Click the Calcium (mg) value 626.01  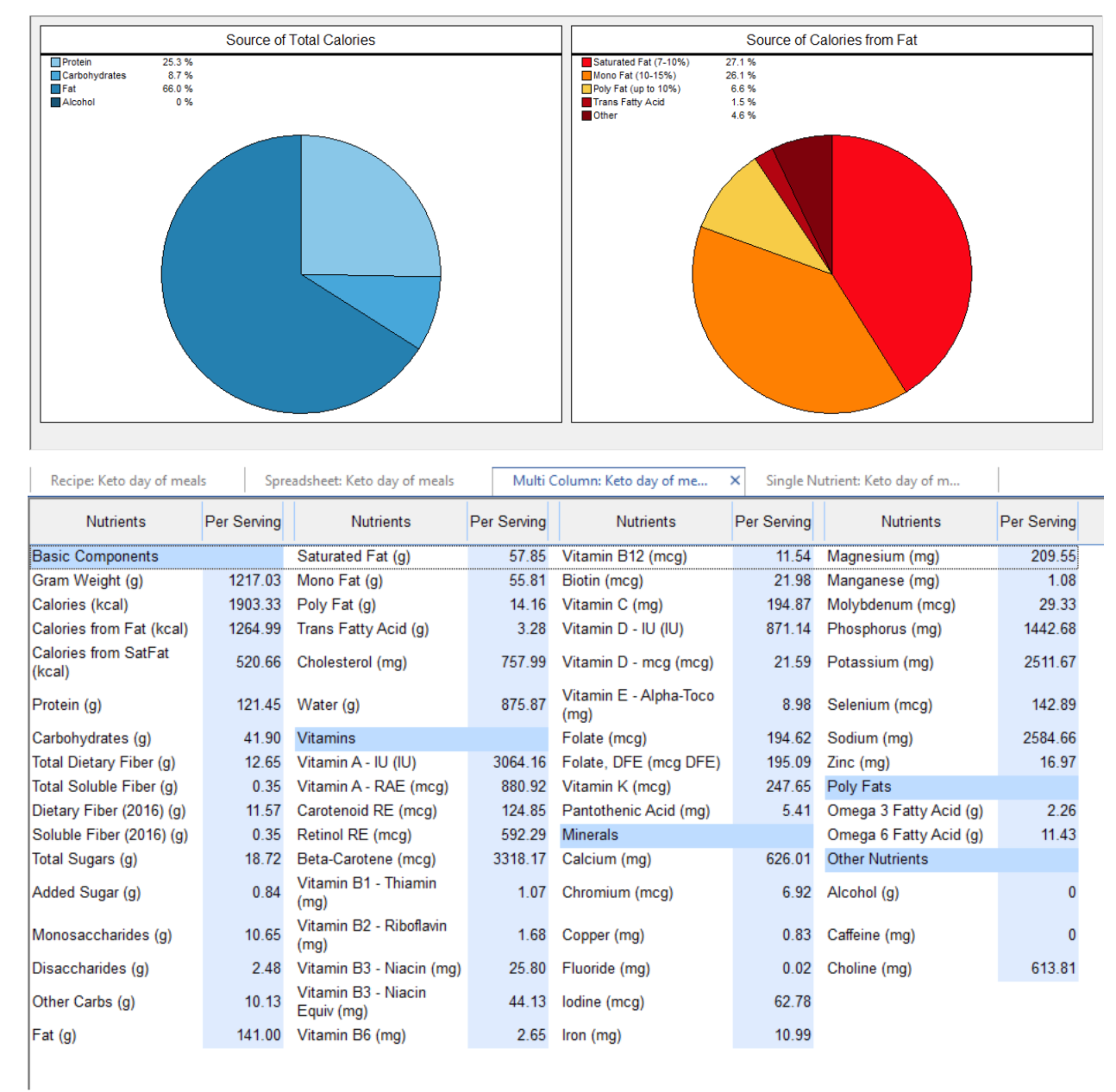coord(788,859)
